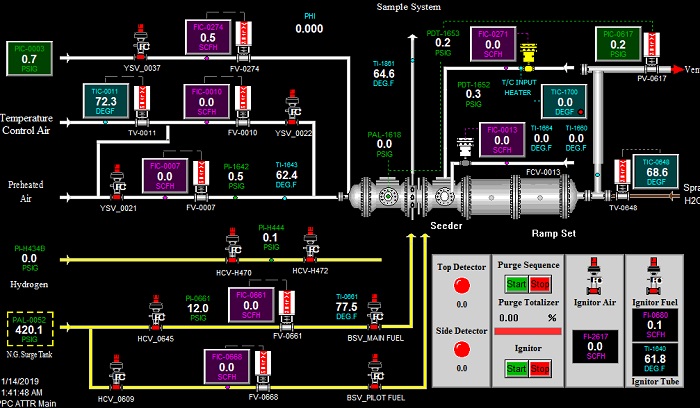Select the FV-0010 flow valve
The height and width of the screenshot is (408, 700).
click(243, 106)
